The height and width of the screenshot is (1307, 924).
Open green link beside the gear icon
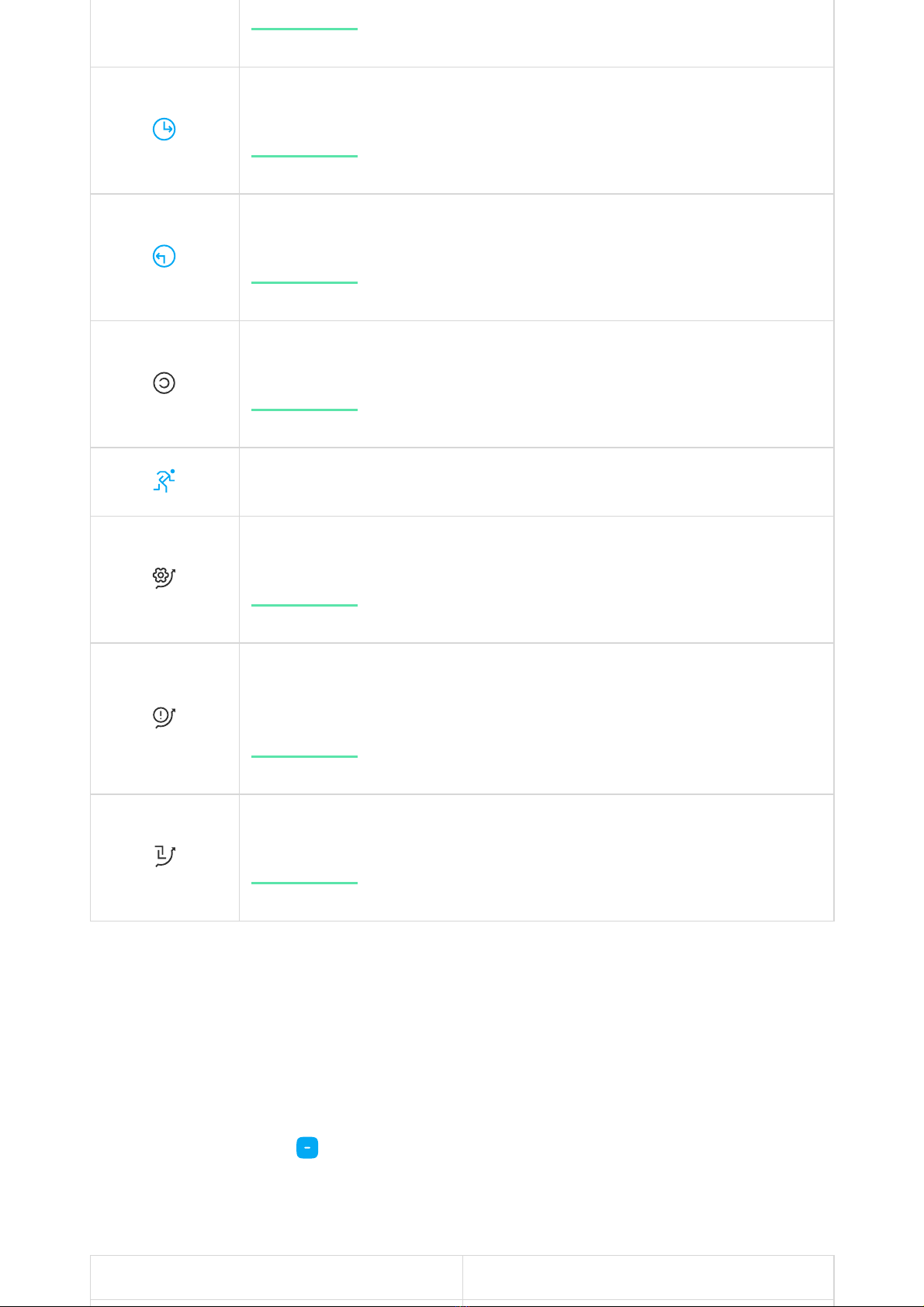pos(304,605)
